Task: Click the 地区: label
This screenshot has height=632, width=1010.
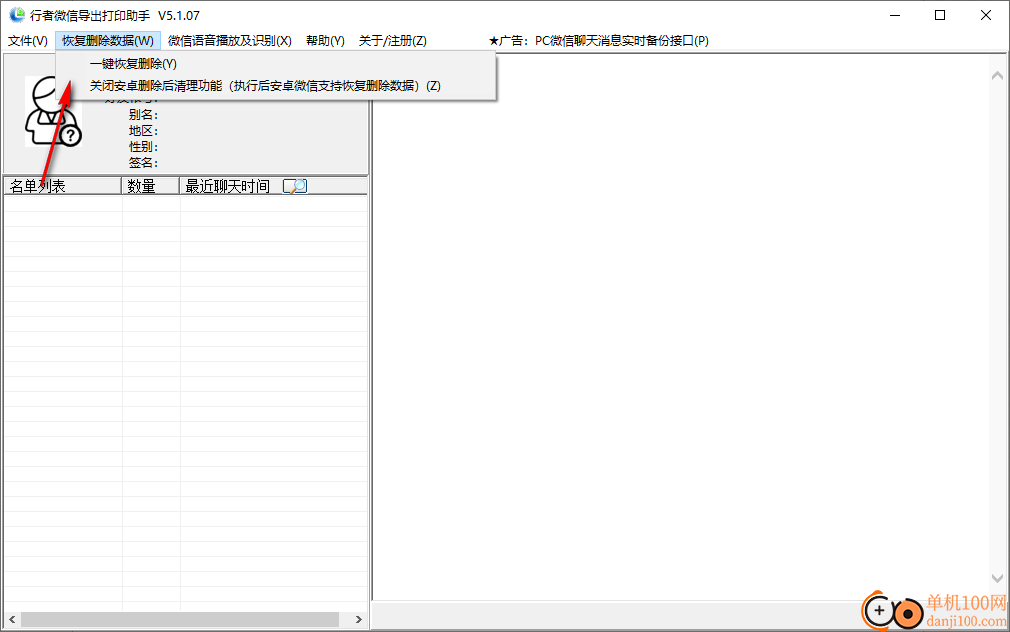Action: 143,131
